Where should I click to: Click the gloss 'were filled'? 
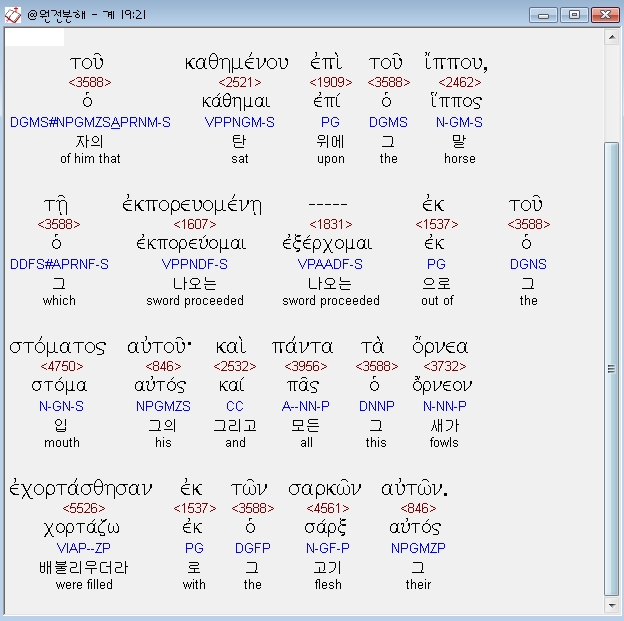(84, 585)
